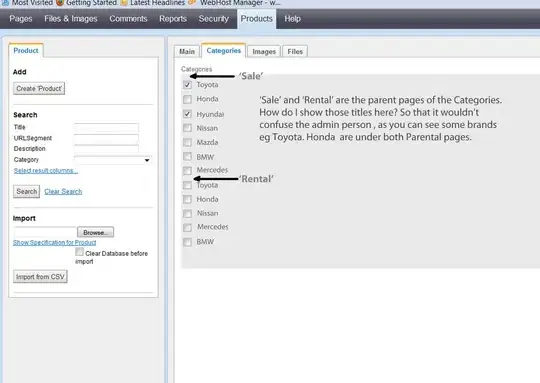The width and height of the screenshot is (540, 383).
Task: Switch to the Categories tab
Action: pos(224,51)
